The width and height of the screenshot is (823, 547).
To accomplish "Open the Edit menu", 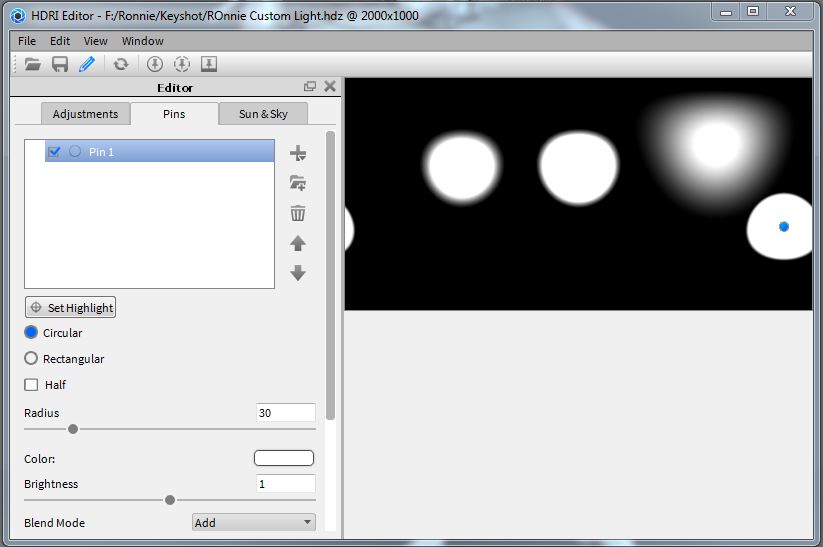I will tap(60, 41).
